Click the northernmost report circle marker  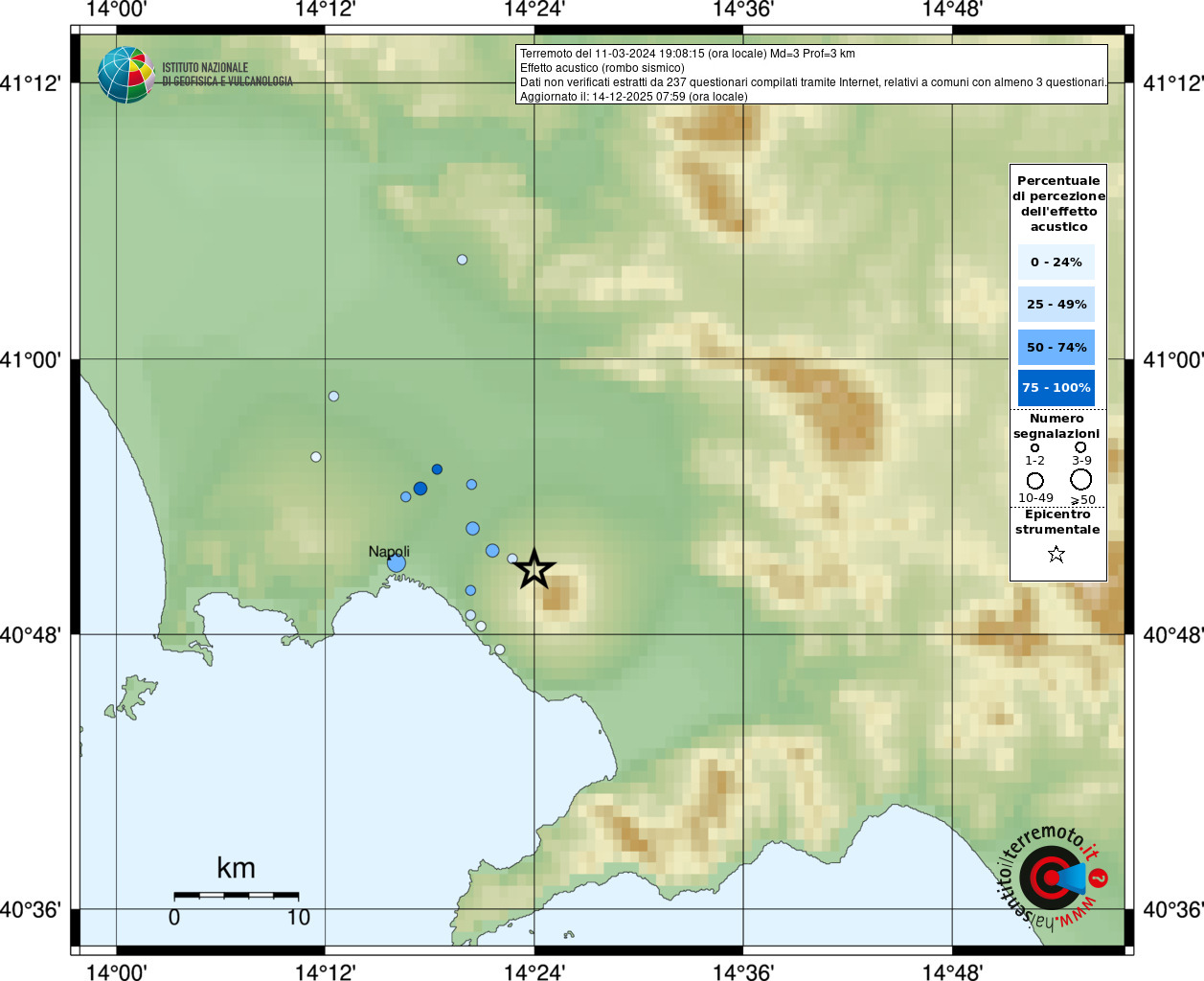462,260
